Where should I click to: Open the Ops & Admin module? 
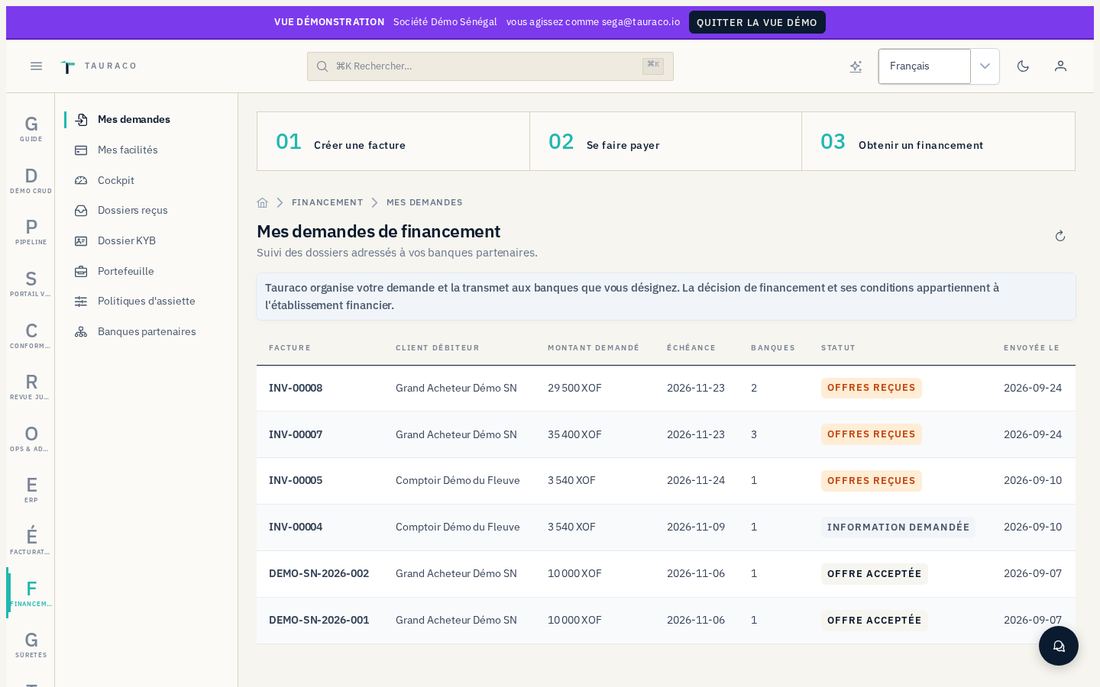[x=31, y=439]
